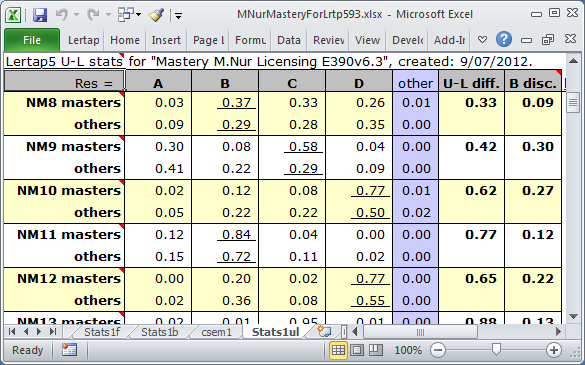Go to the previous sheet tab
This screenshot has height=365, width=585.
tap(26, 331)
